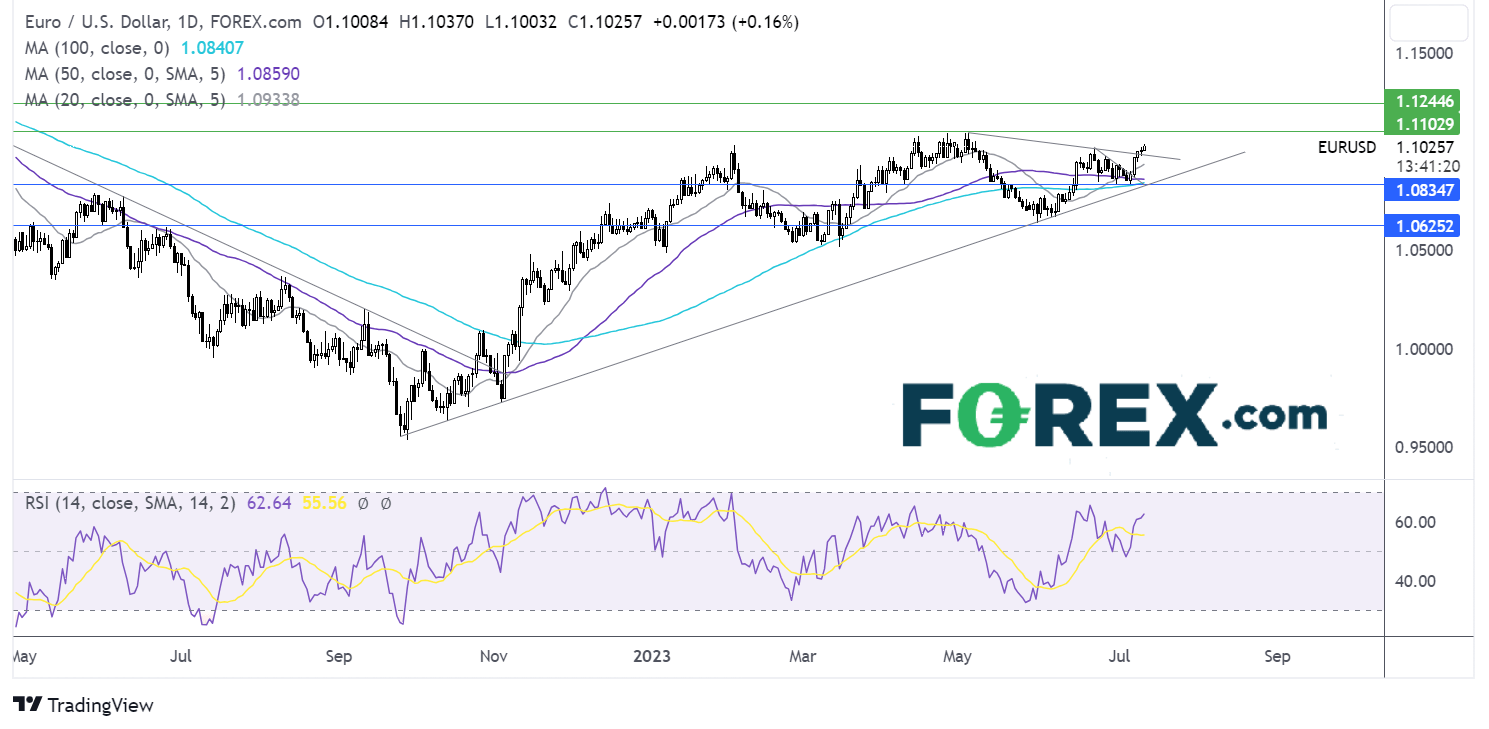Screen dimensions: 1489x729
Task: Click the price change +0.00173 (+0.16%) text
Action: click(x=725, y=22)
